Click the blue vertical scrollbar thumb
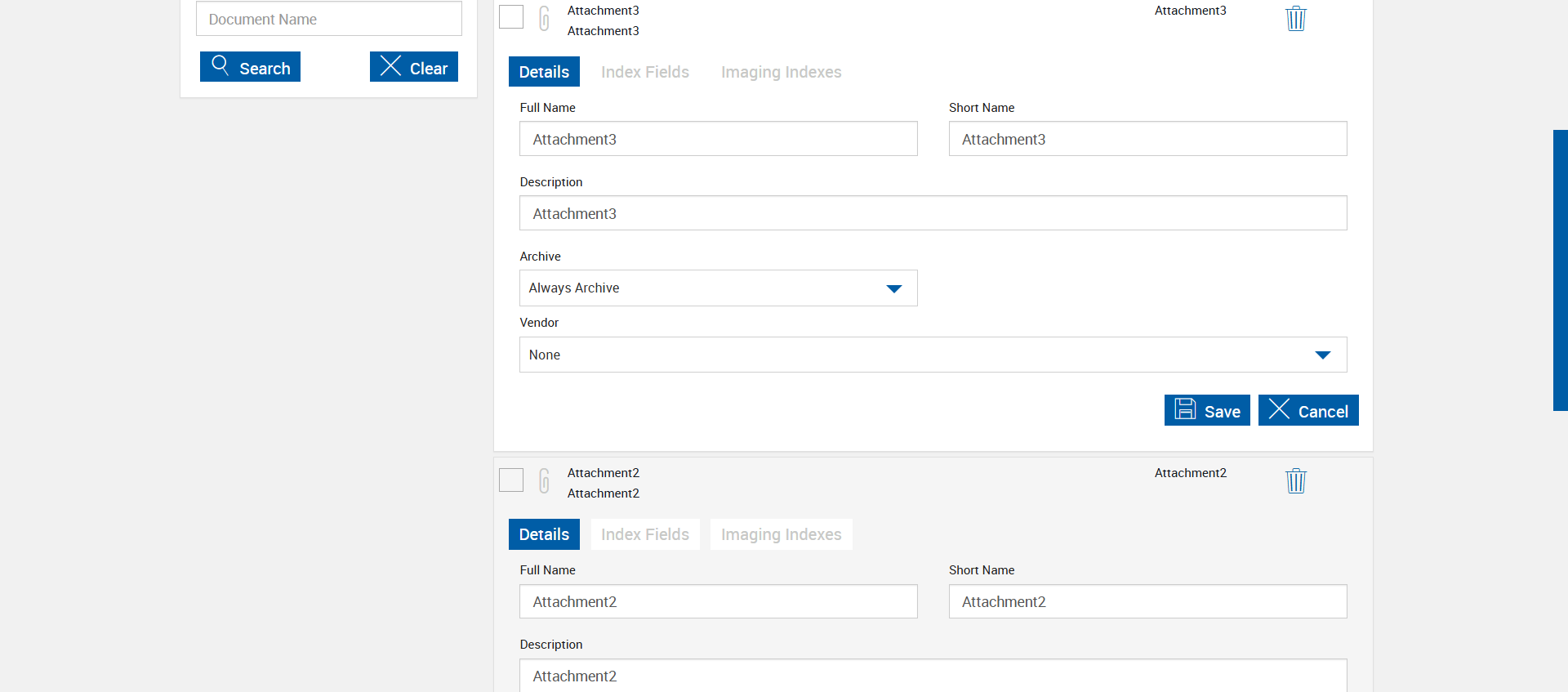1568x692 pixels. click(x=1560, y=270)
